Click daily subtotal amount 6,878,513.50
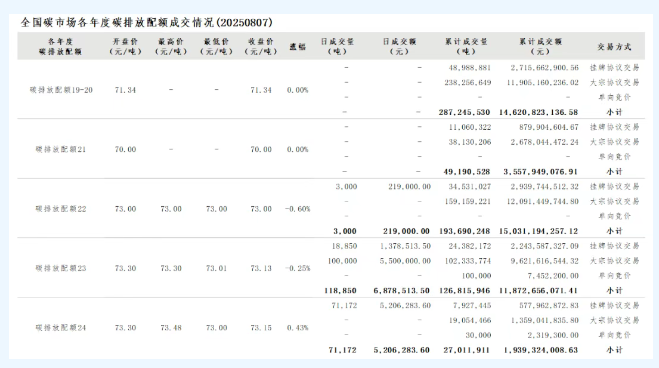 click(x=401, y=291)
